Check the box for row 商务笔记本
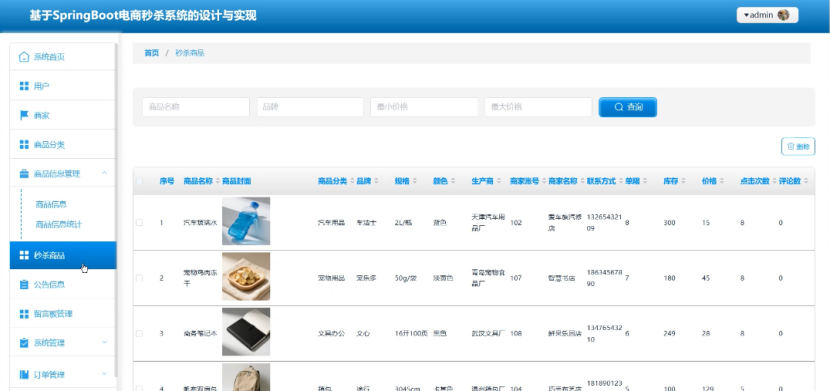The width and height of the screenshot is (830, 391). pos(139,333)
